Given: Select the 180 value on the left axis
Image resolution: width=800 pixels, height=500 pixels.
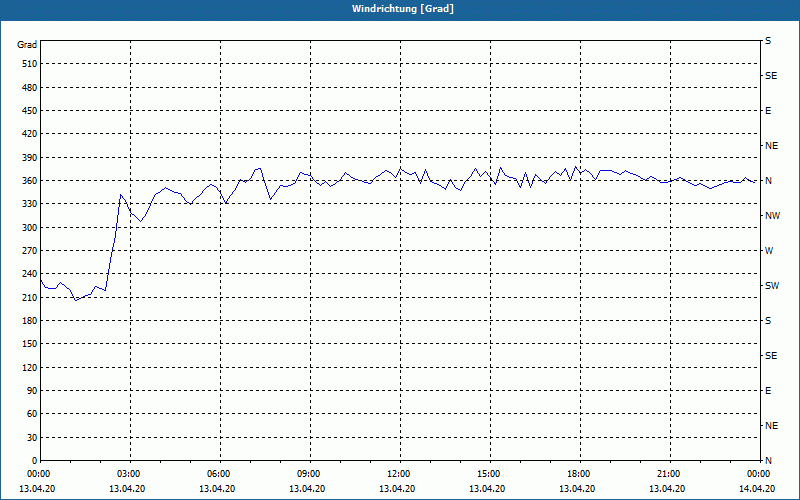Looking at the screenshot, I should coord(29,321).
